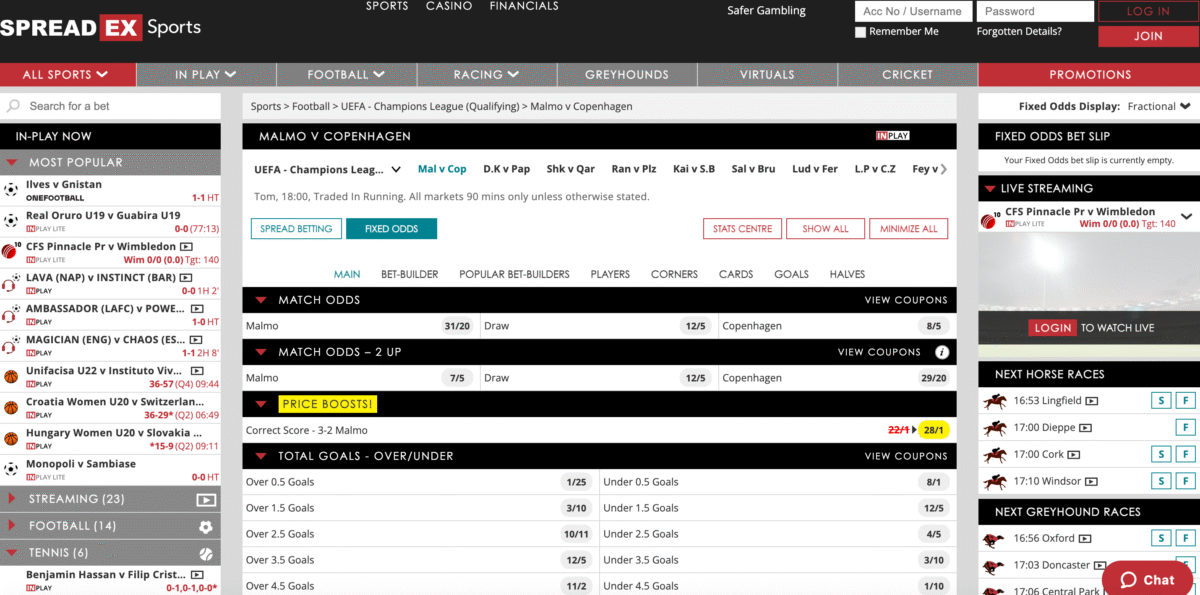Collapse the Live Streaming panel

(x=989, y=188)
